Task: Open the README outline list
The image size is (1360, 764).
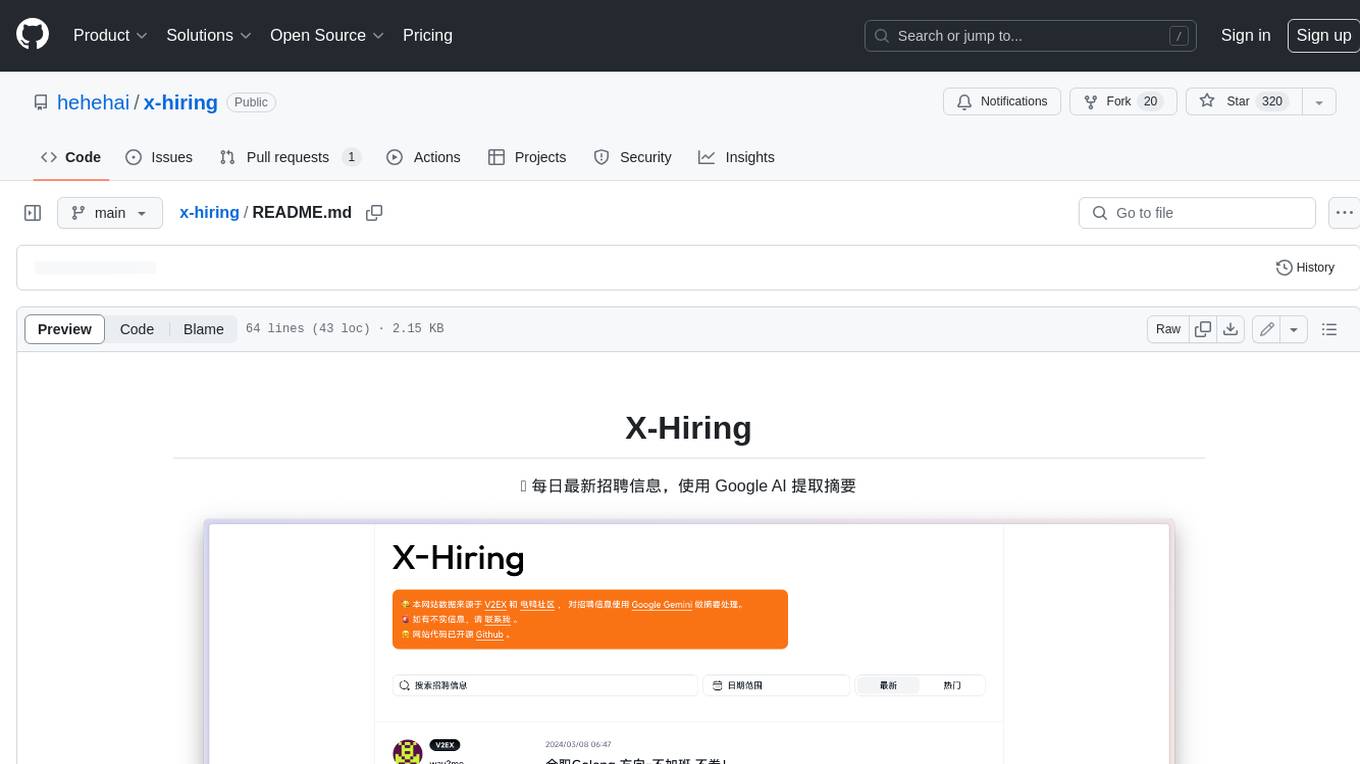Action: (x=1329, y=329)
